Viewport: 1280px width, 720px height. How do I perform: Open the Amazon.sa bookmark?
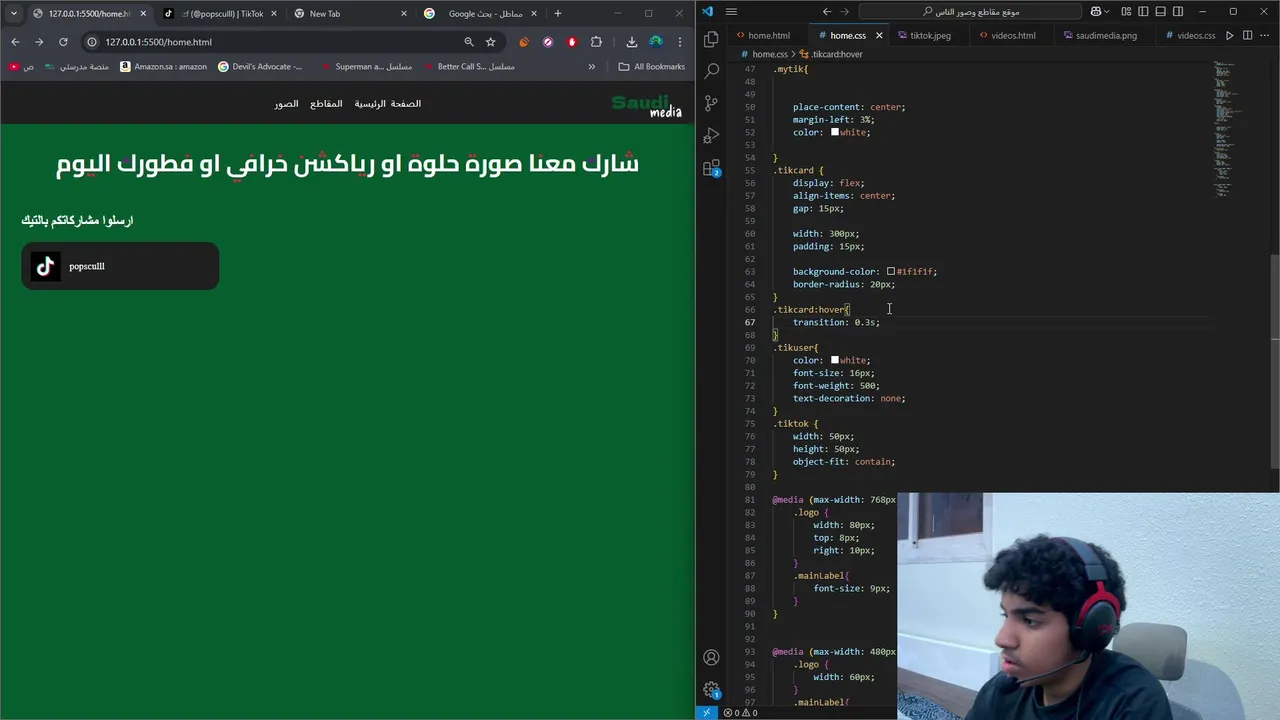pos(163,66)
